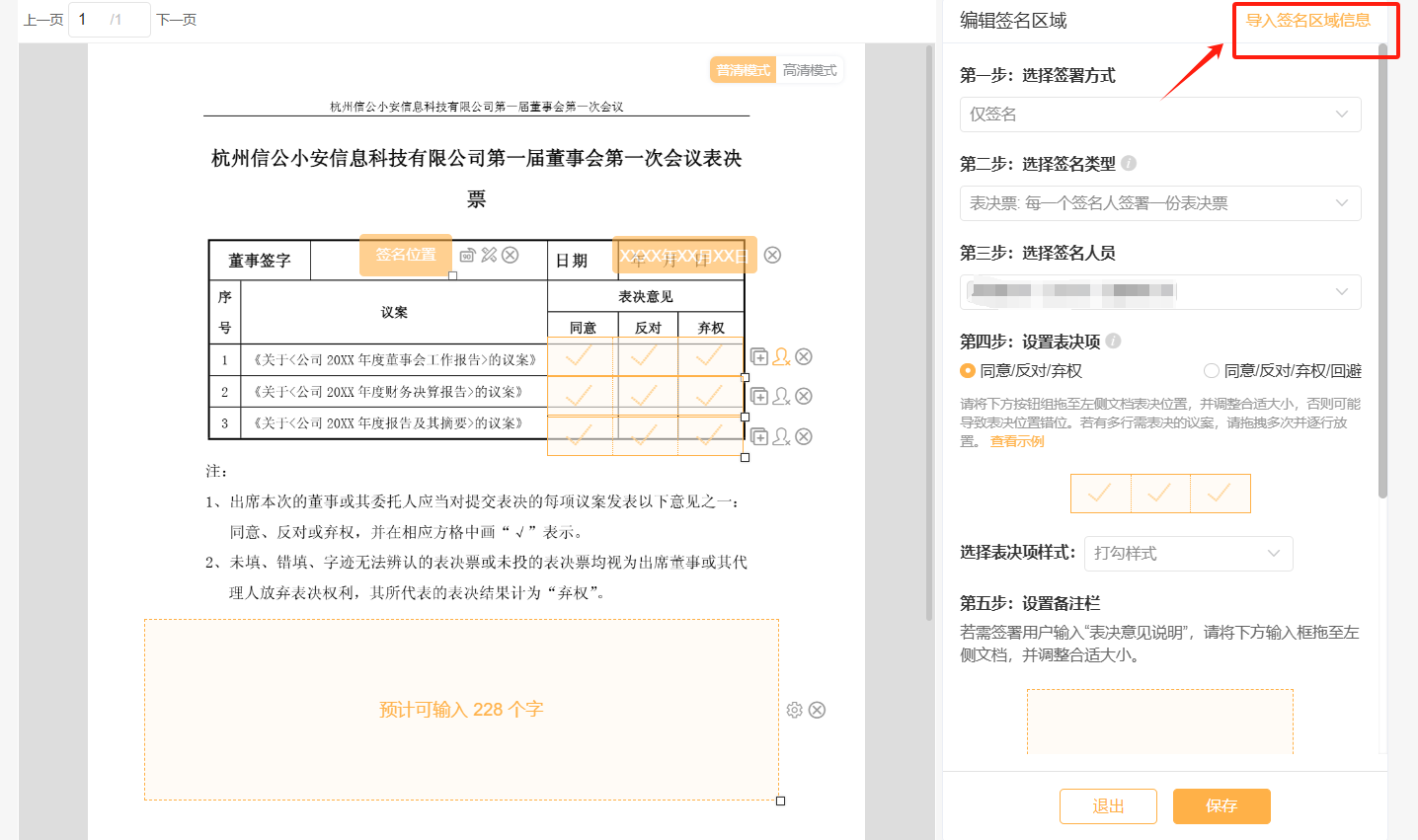Viewport: 1418px width, 840px height.
Task: Remove the remarks box 预计可输入 228 个字
Action: [818, 710]
